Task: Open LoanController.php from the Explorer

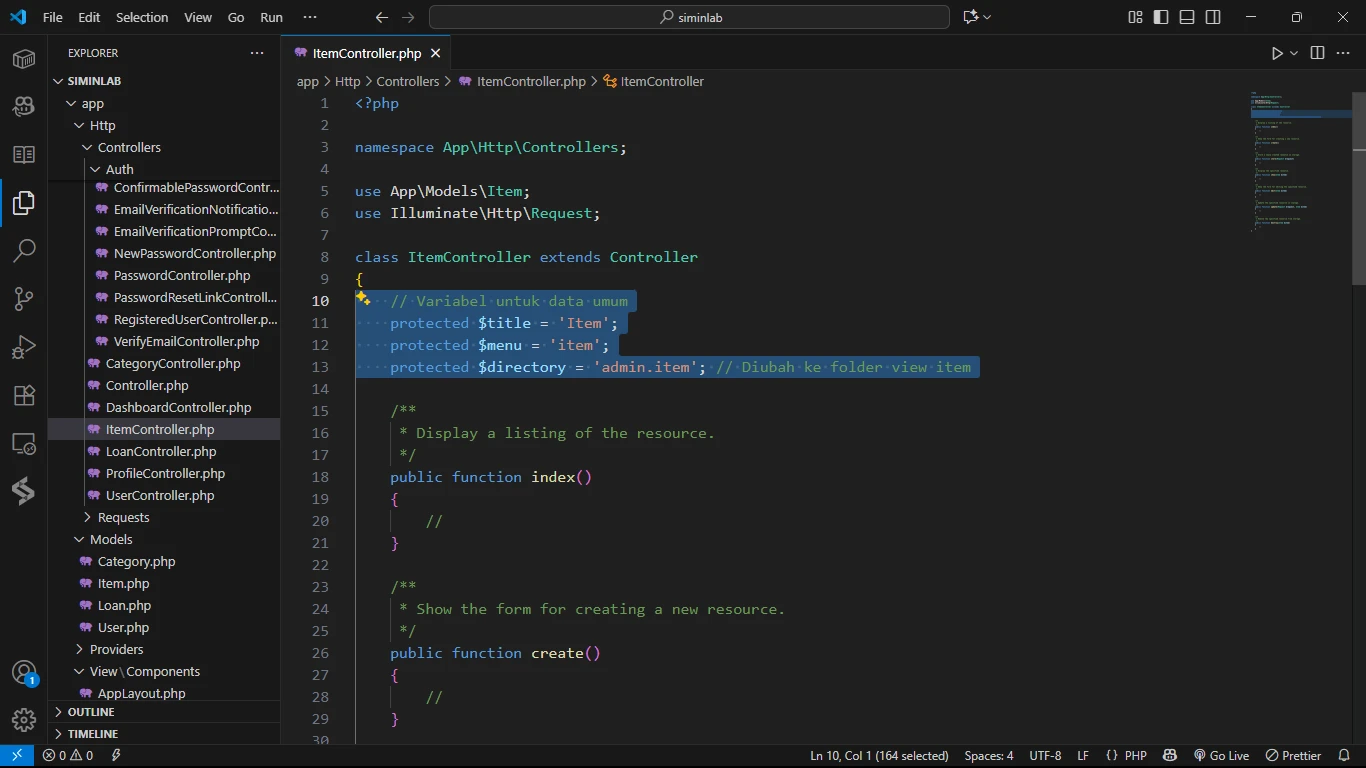Action: (x=161, y=451)
